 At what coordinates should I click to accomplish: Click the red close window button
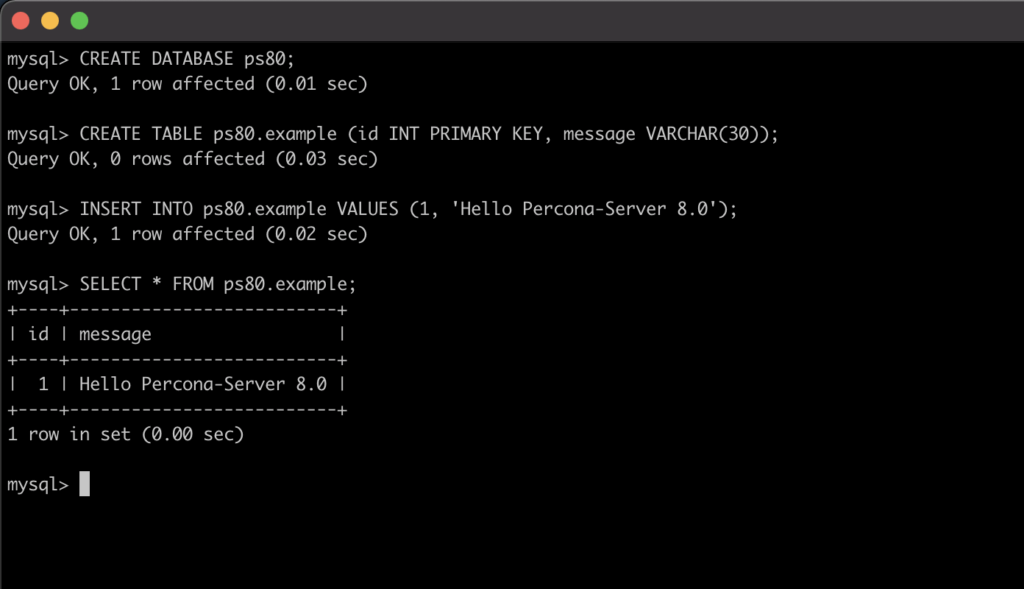click(x=20, y=20)
